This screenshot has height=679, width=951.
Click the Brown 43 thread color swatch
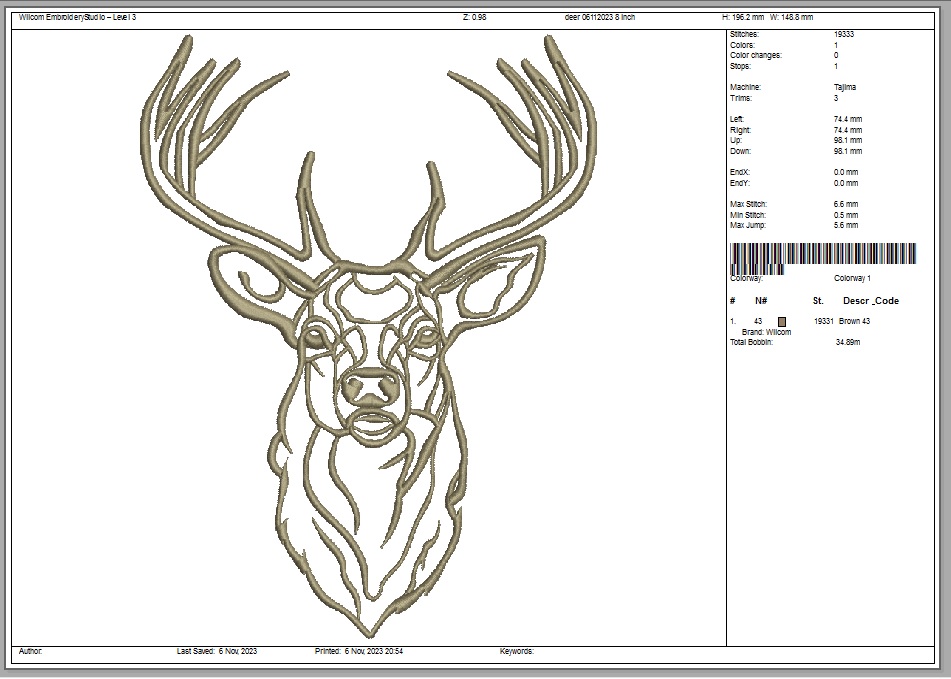point(782,321)
